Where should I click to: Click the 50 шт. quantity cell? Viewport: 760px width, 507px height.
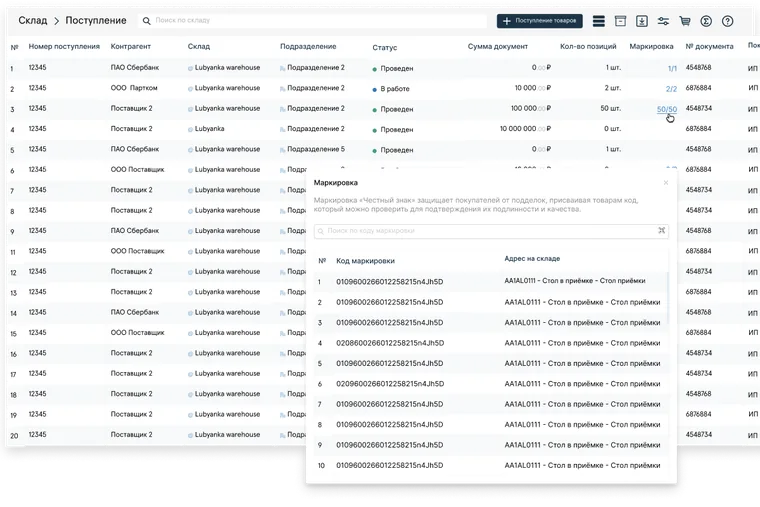611,108
